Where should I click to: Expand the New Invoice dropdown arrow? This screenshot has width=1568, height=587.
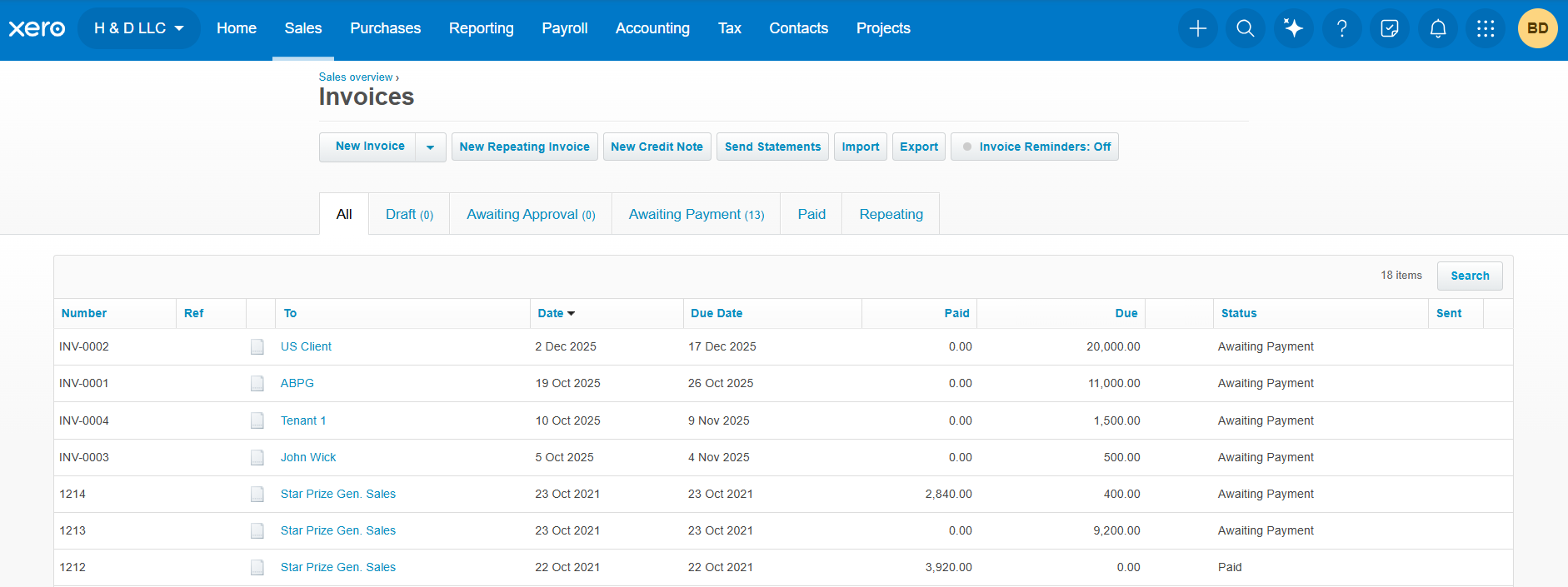431,147
